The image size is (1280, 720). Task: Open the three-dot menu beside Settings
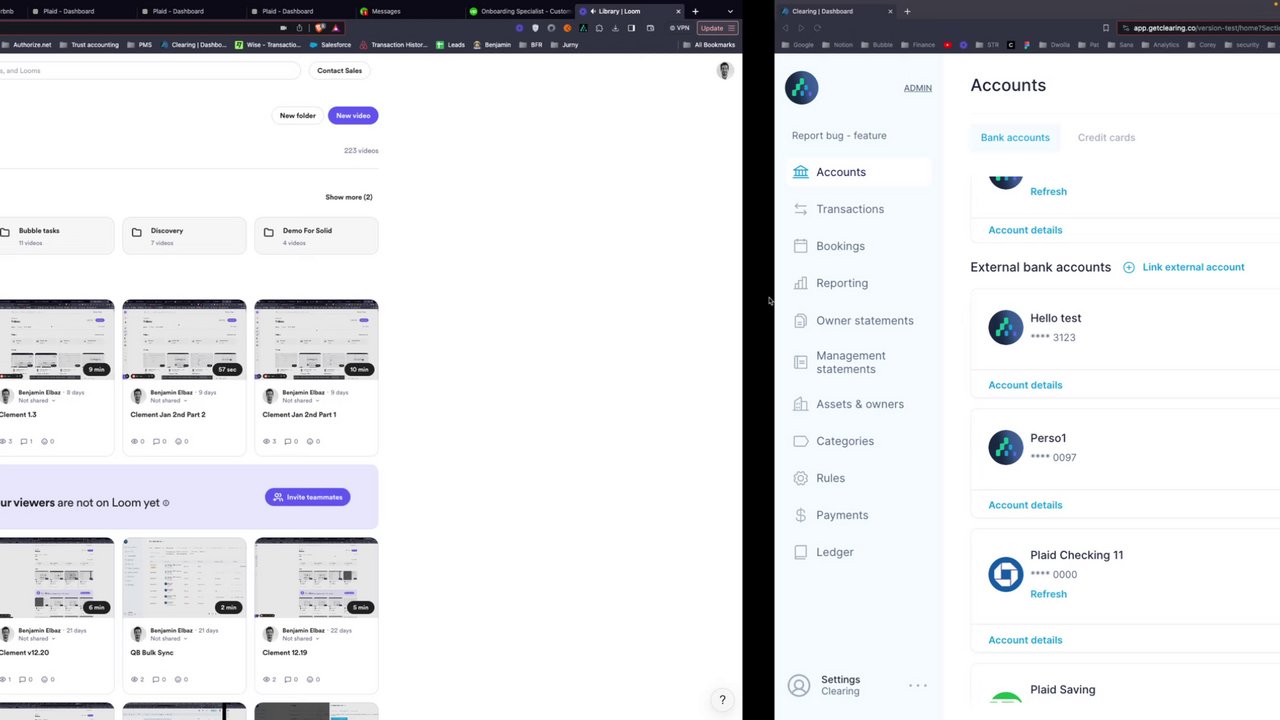917,685
